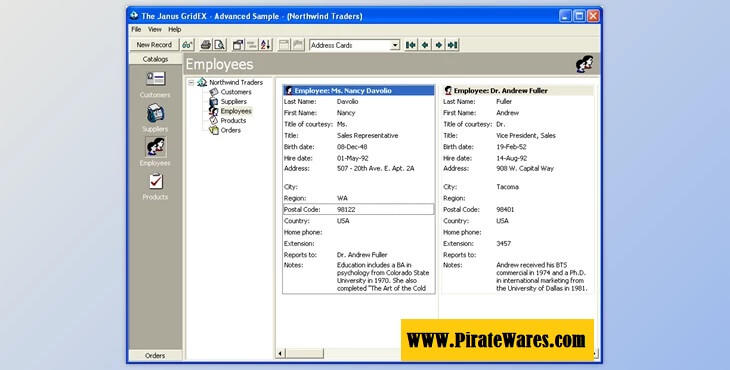Select Orders in the tree
Screen dimensions: 730x370
(230, 130)
